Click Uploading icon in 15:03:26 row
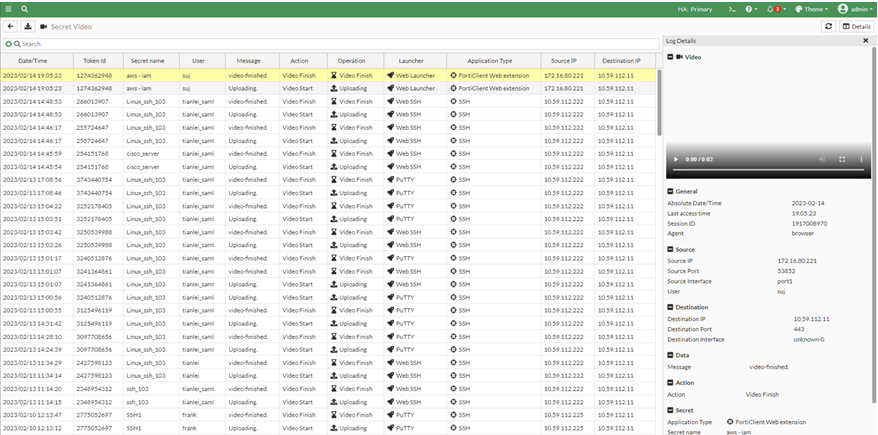 [334, 245]
